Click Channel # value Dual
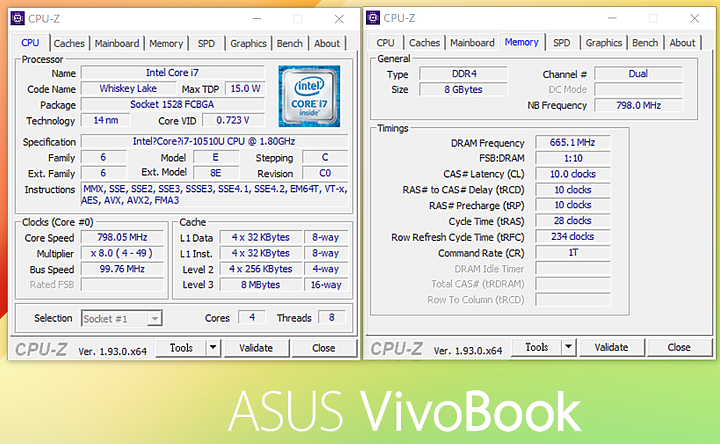Viewport: 720px width, 444px height. [x=638, y=73]
